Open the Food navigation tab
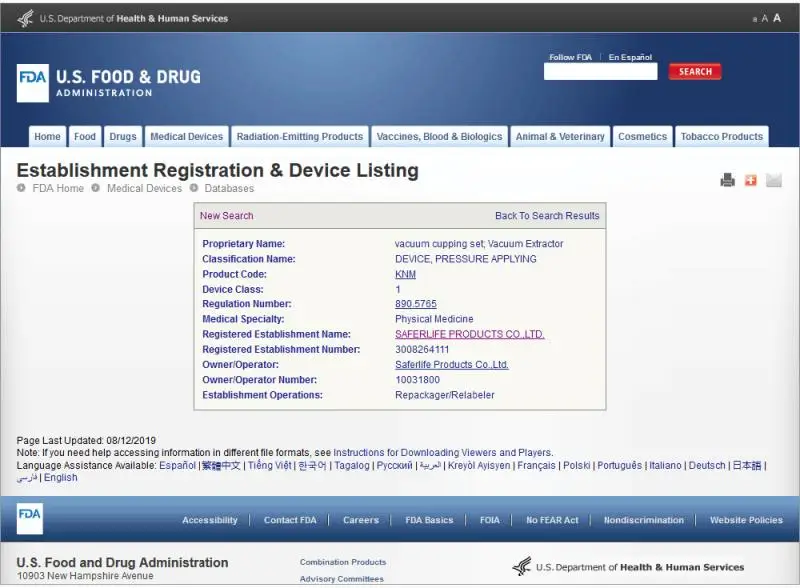Viewport: 800px width, 588px height. [x=85, y=137]
